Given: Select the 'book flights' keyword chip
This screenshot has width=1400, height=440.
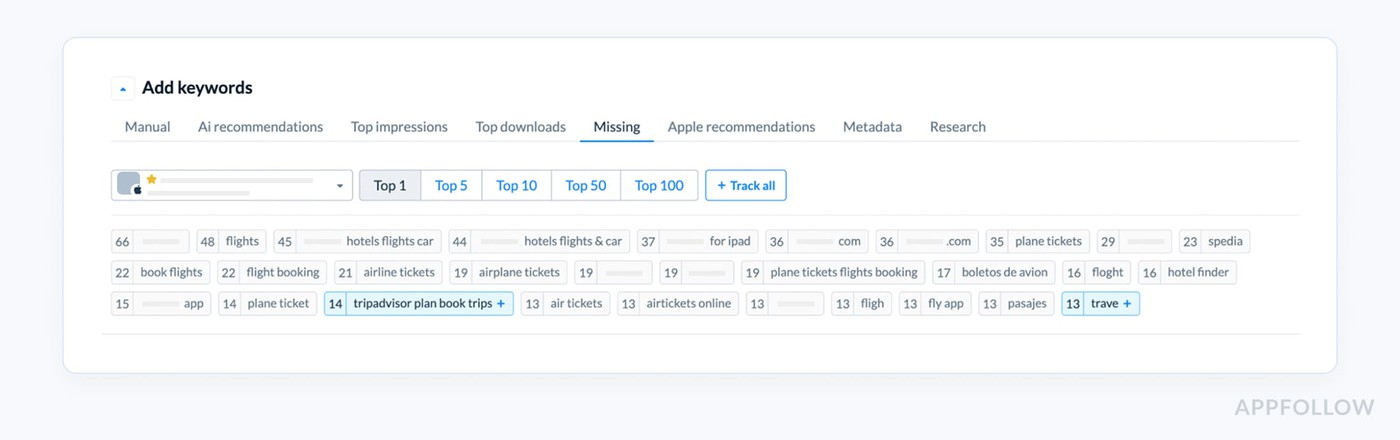Looking at the screenshot, I should coord(160,272).
